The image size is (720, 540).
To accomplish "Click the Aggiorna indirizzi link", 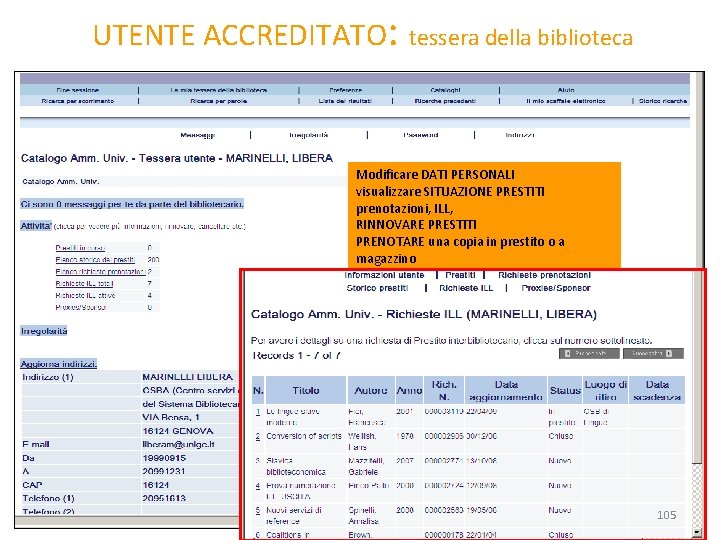I will point(59,364).
